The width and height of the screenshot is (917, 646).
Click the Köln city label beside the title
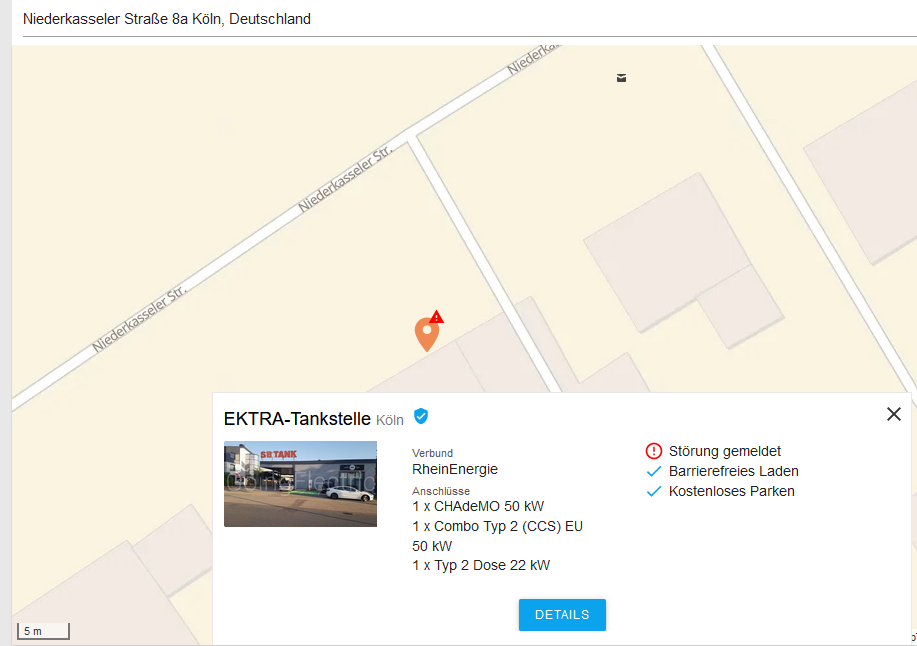(x=389, y=420)
